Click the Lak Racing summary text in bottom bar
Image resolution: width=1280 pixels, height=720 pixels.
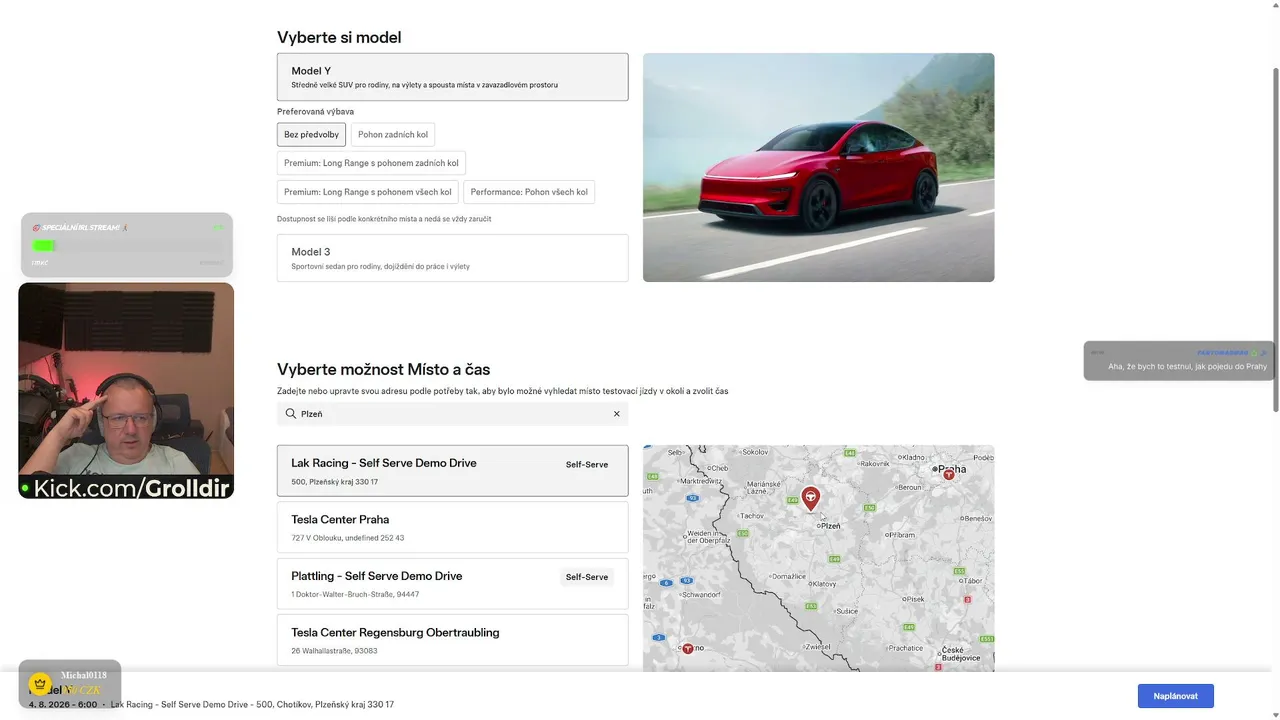coord(252,705)
